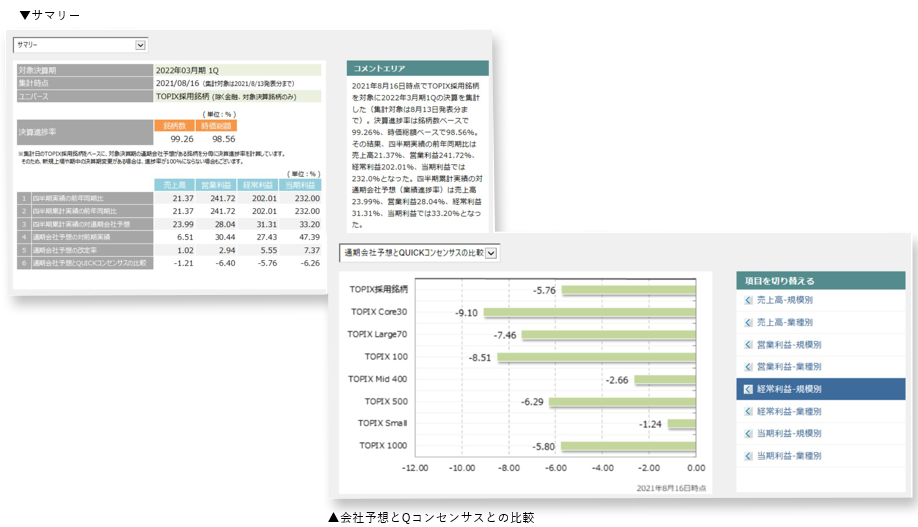Image resolution: width=918 pixels, height=527 pixels.
Task: Click the TOPIX Large70 bar labeled -7.46
Action: tap(609, 335)
